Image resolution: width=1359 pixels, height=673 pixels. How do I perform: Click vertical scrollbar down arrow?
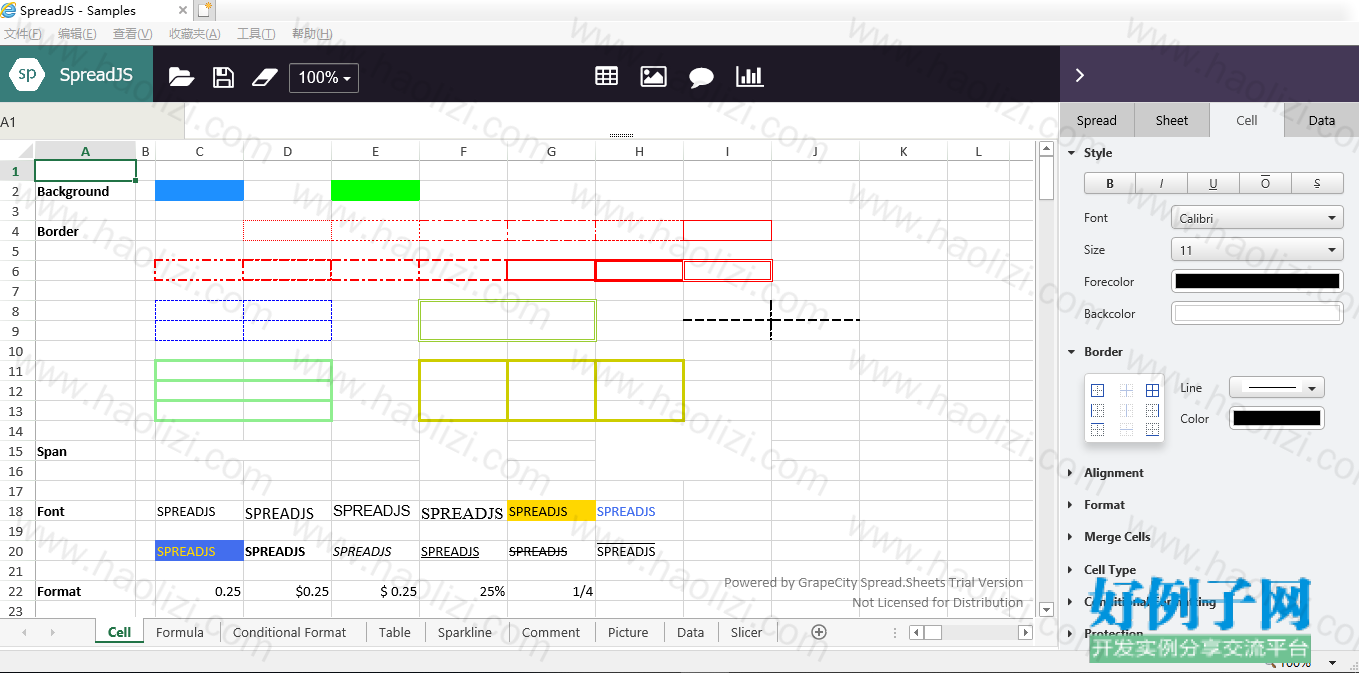click(x=1047, y=609)
